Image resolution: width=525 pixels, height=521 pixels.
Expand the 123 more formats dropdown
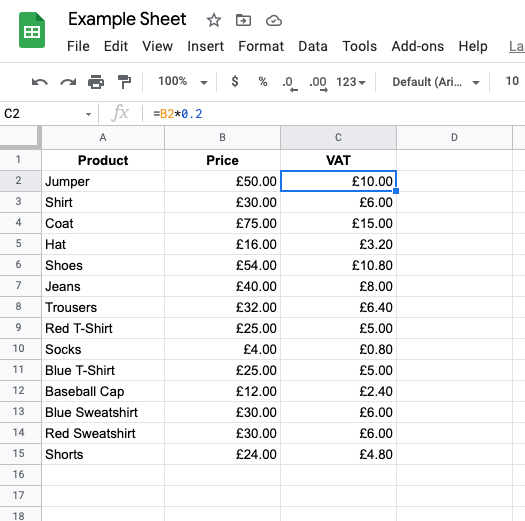pyautogui.click(x=351, y=82)
